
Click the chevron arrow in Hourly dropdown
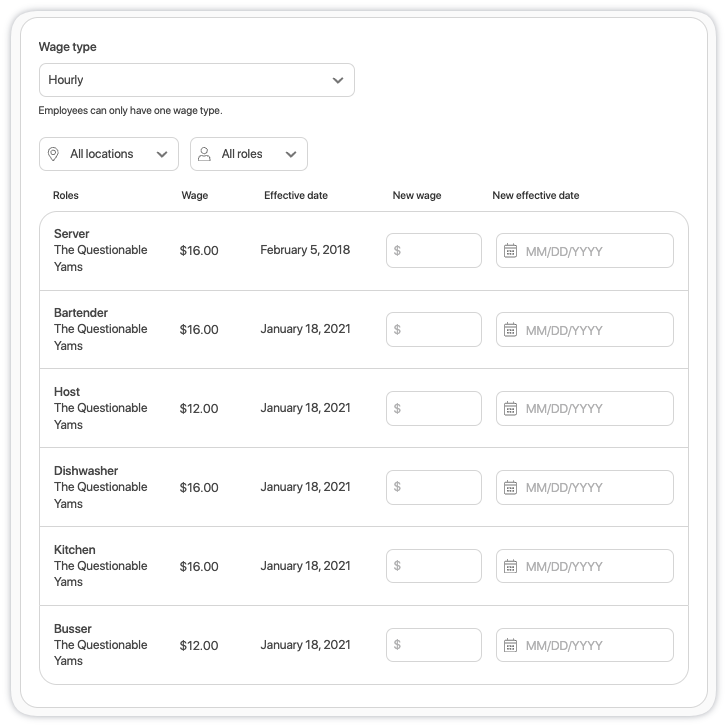338,80
